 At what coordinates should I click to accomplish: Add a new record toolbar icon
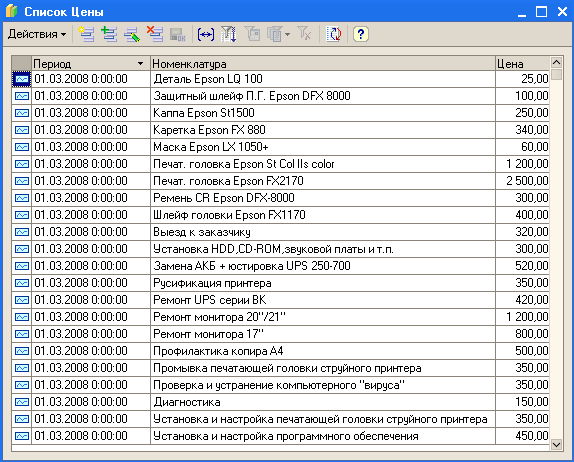86,34
